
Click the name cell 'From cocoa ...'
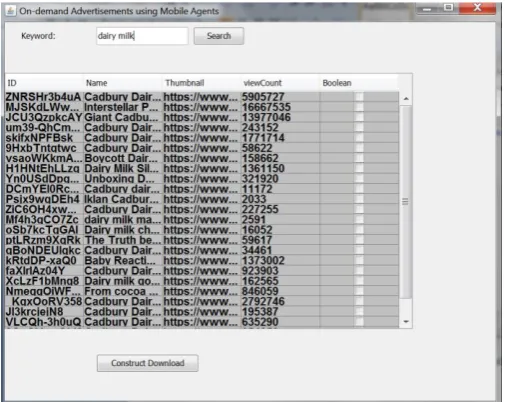122,291
